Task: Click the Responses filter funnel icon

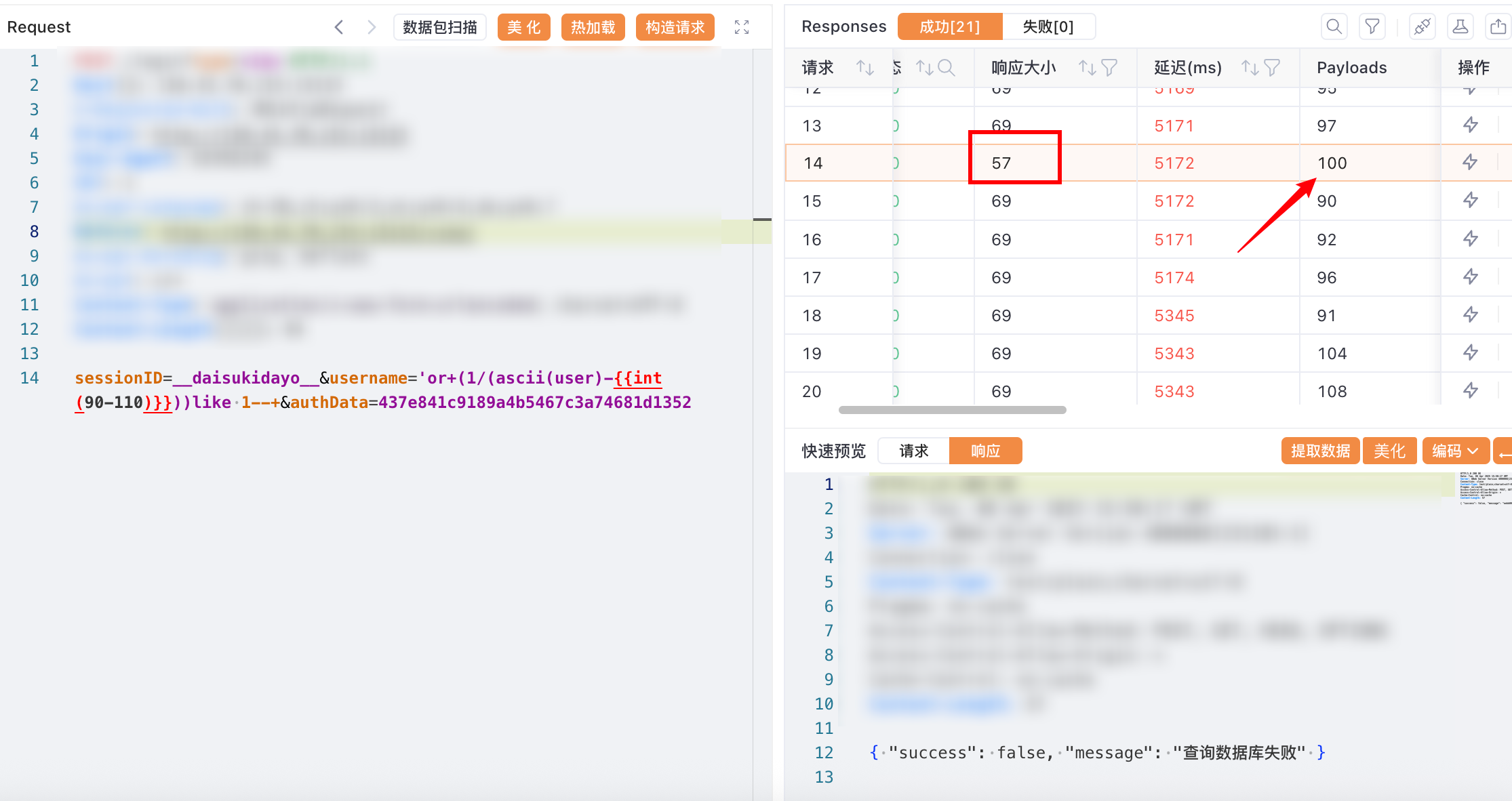Action: pyautogui.click(x=1372, y=27)
